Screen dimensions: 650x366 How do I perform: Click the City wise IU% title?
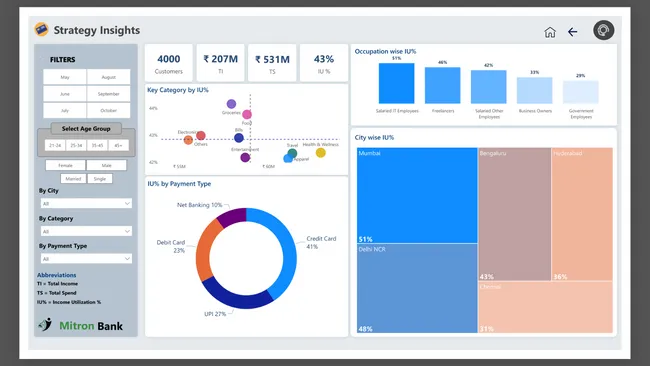374,138
